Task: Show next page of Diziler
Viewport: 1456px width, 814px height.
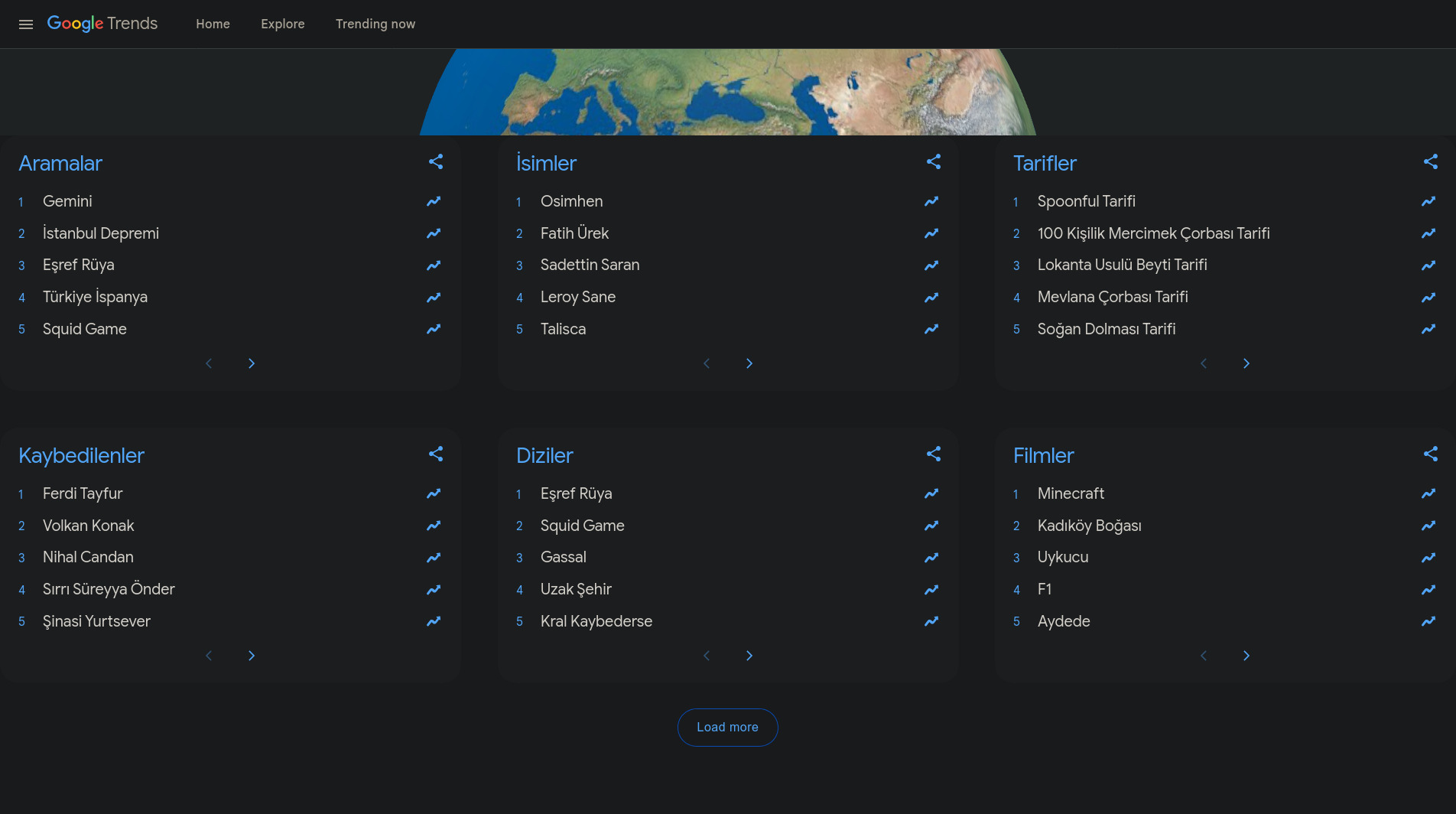Action: [749, 656]
